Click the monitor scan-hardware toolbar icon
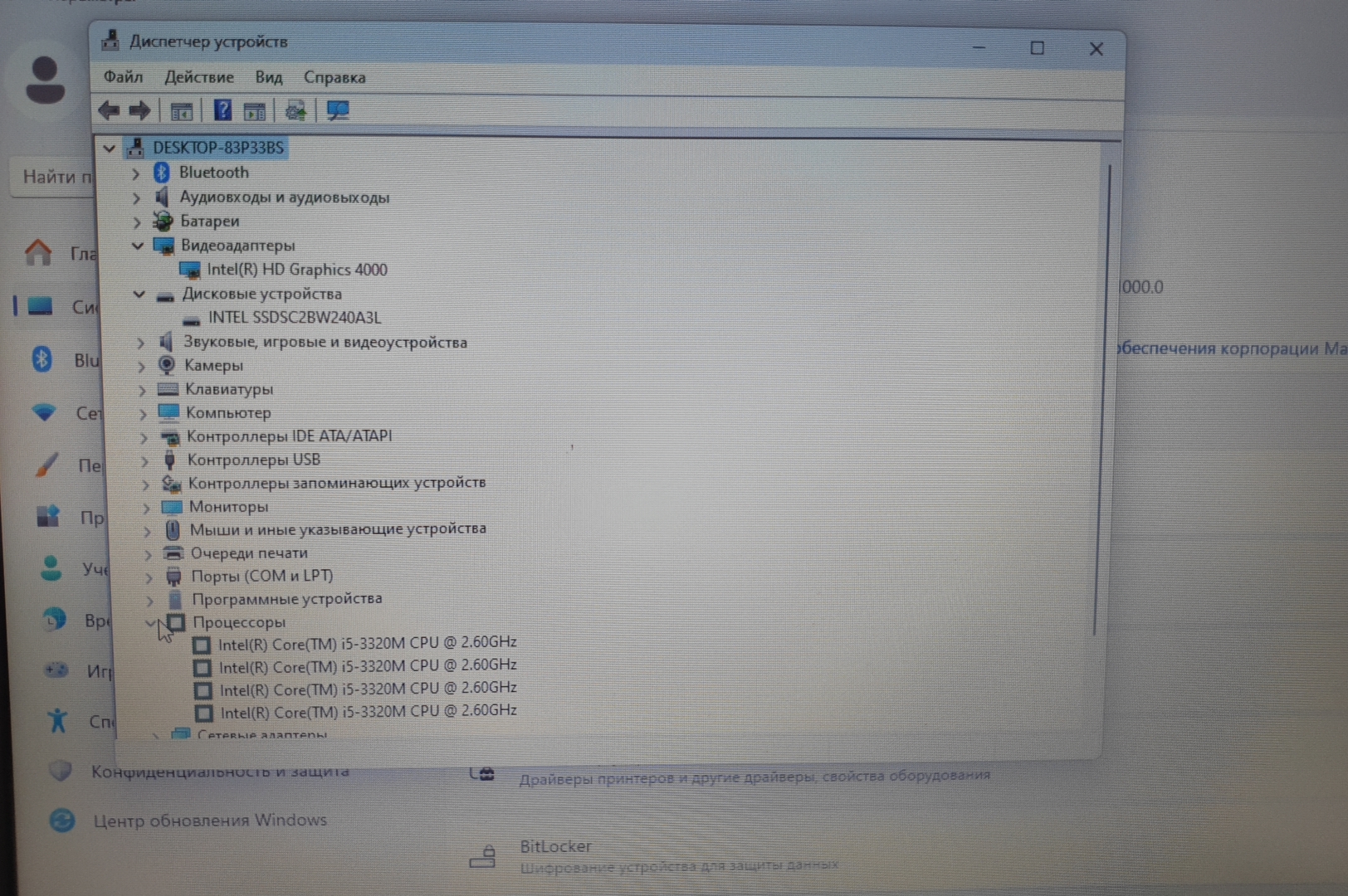 (337, 110)
